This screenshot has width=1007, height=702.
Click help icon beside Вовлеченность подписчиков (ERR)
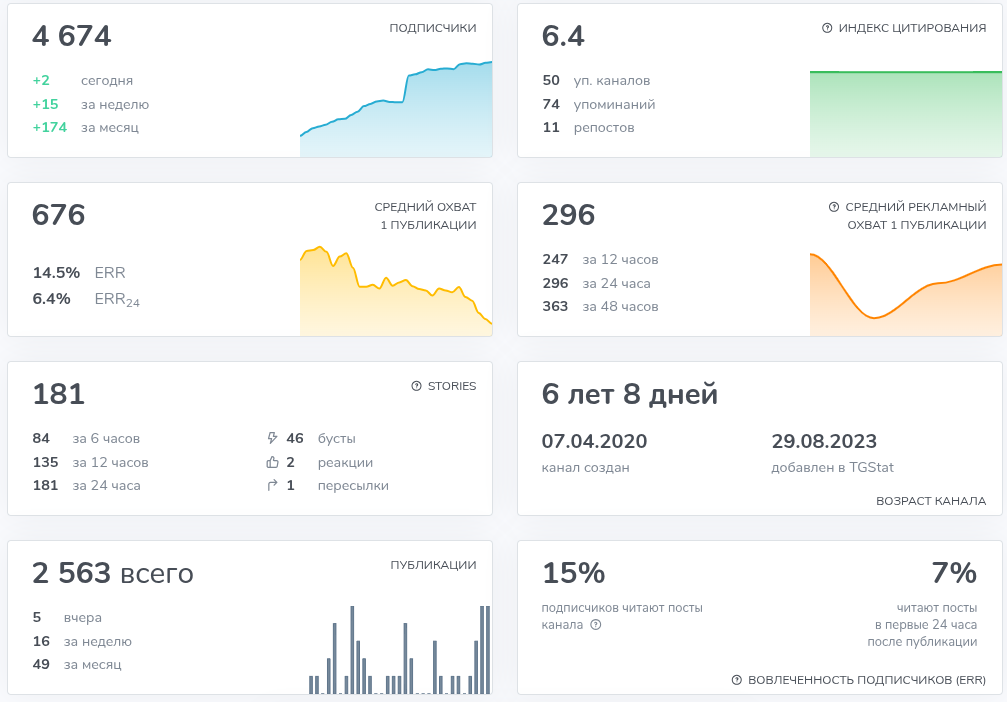[x=738, y=680]
